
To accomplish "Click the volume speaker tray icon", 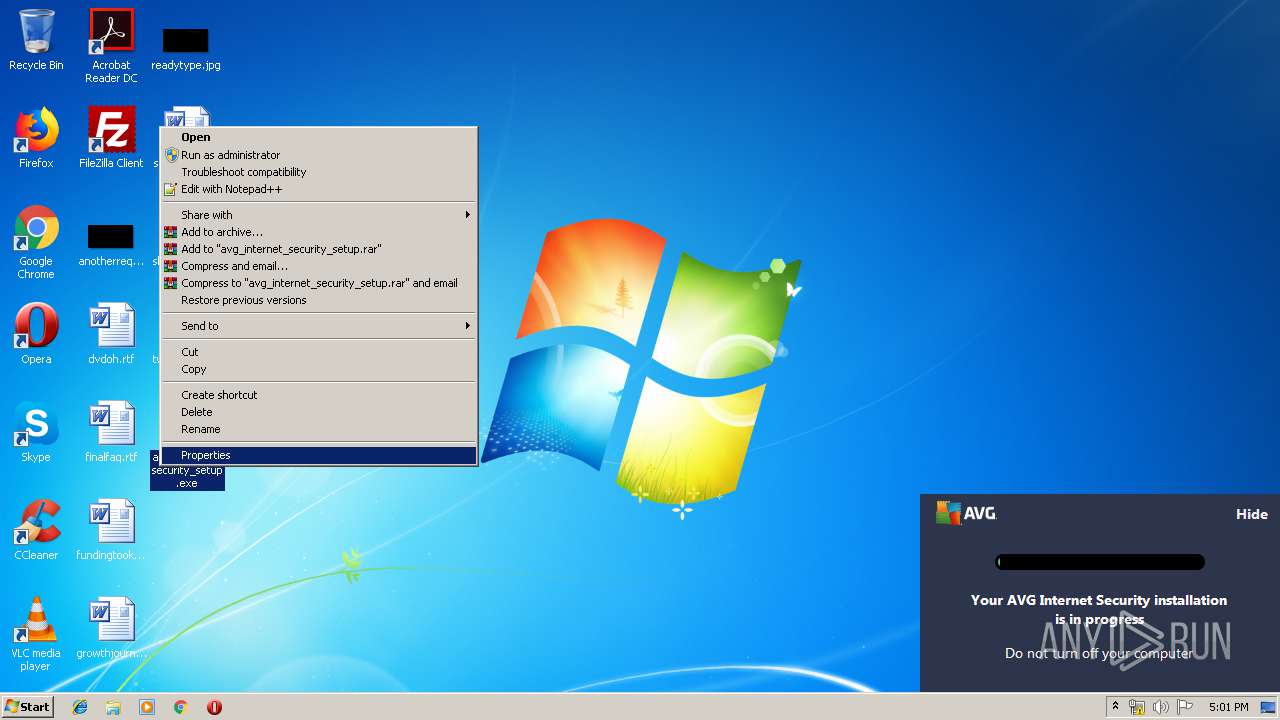I will (1161, 707).
